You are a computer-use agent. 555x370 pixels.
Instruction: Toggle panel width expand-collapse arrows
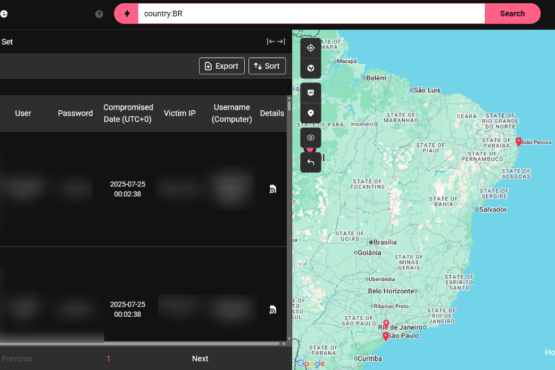click(x=276, y=42)
